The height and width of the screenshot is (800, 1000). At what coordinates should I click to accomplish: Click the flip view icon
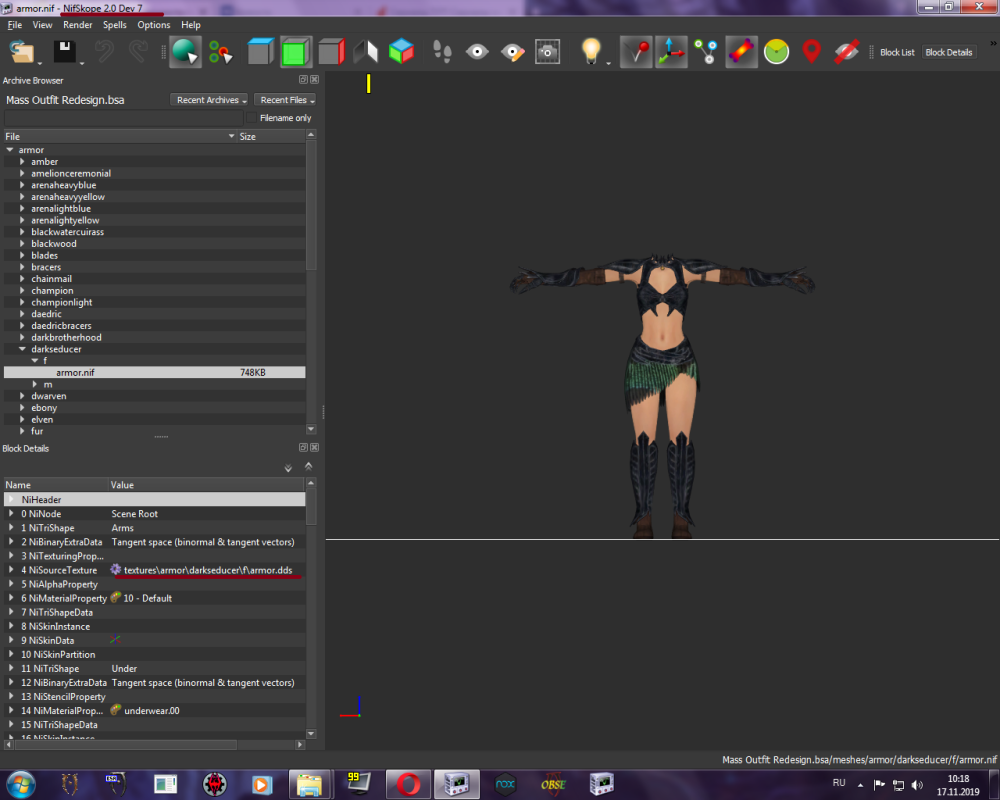point(366,52)
